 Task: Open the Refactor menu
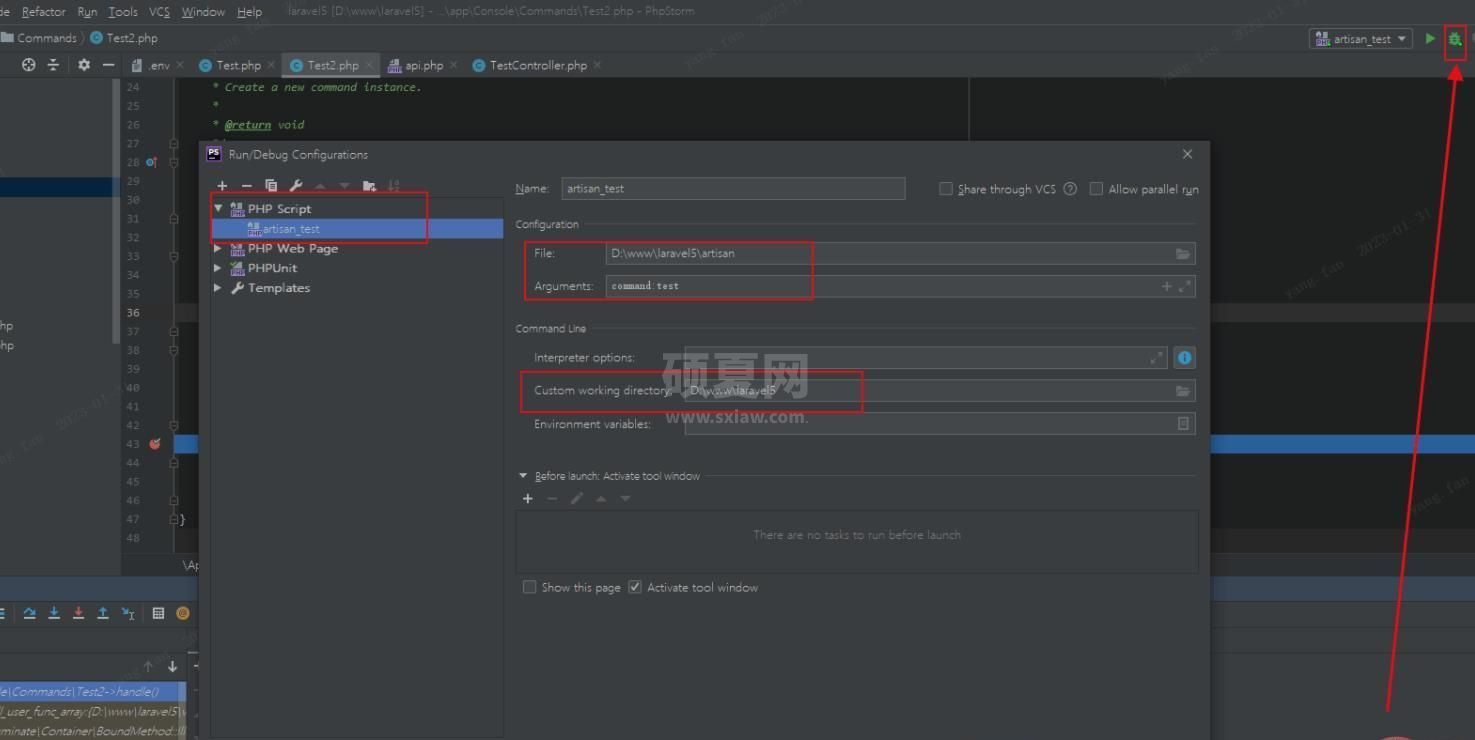43,12
